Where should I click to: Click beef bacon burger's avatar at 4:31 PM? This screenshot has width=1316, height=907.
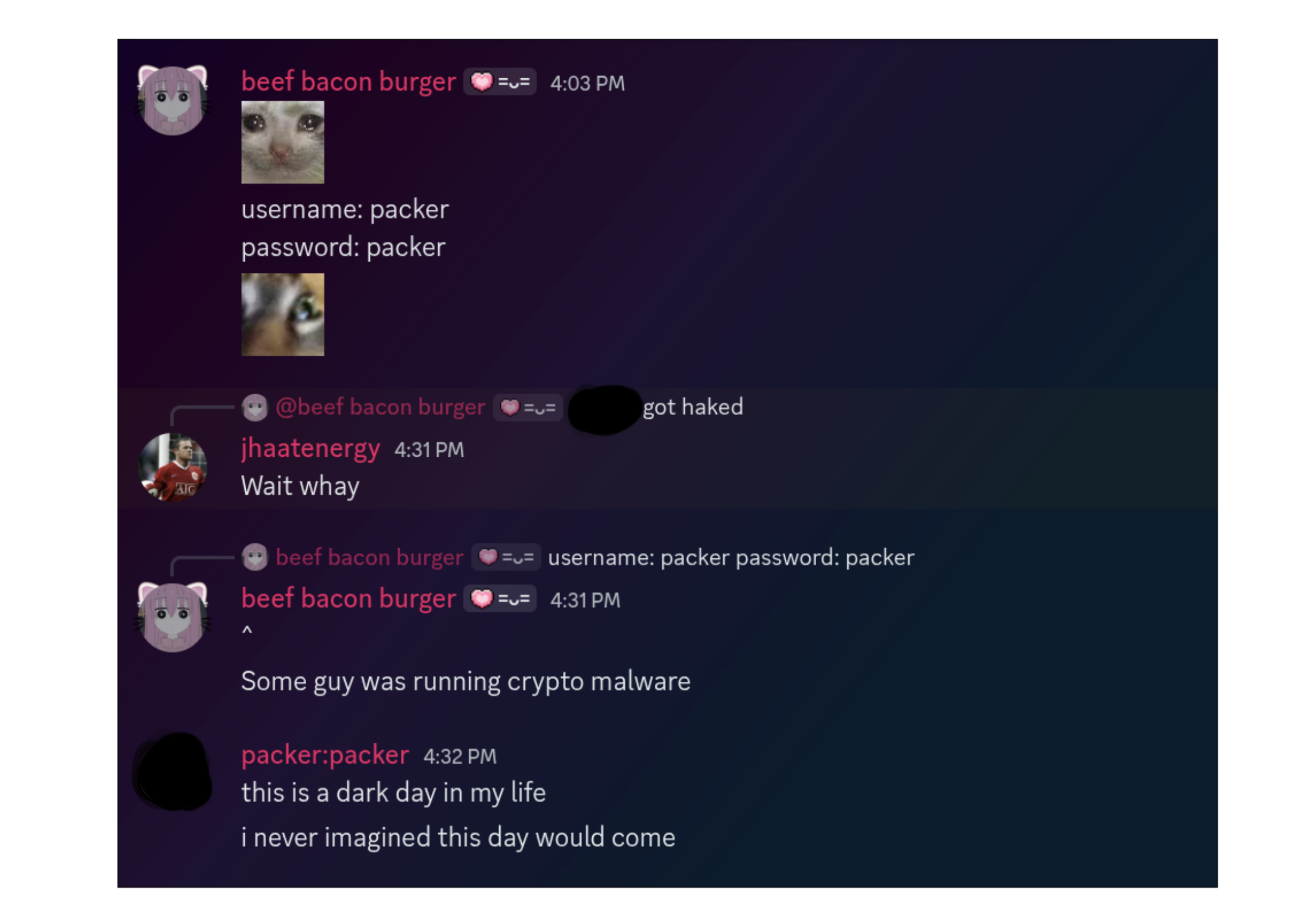pos(172,617)
